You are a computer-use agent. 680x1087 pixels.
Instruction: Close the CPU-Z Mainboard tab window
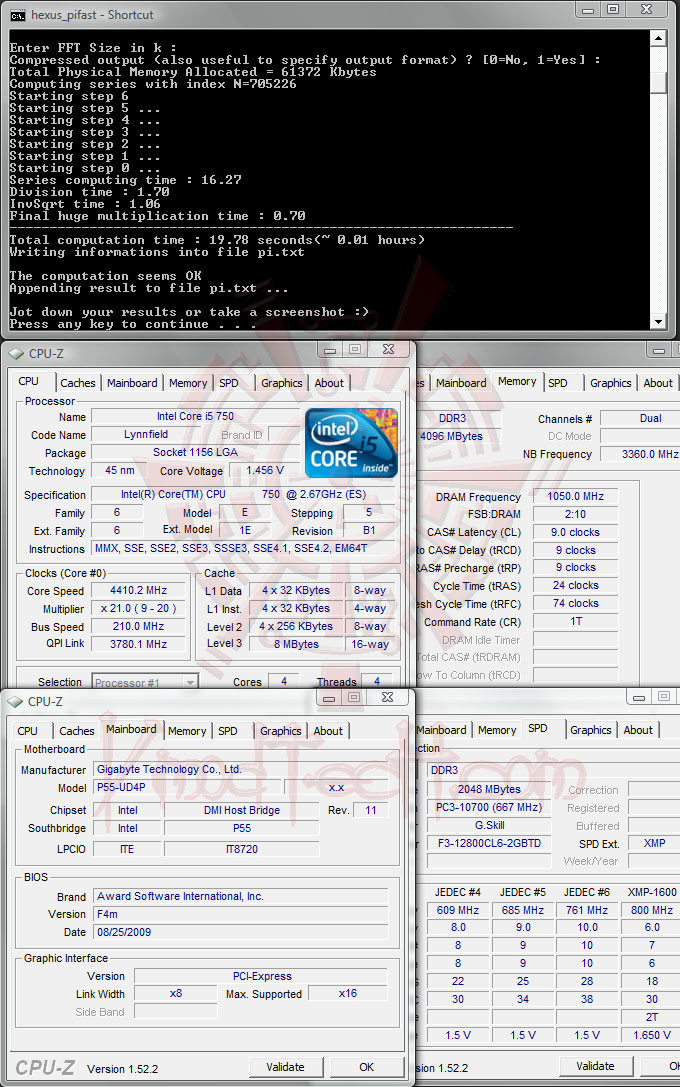[x=387, y=697]
